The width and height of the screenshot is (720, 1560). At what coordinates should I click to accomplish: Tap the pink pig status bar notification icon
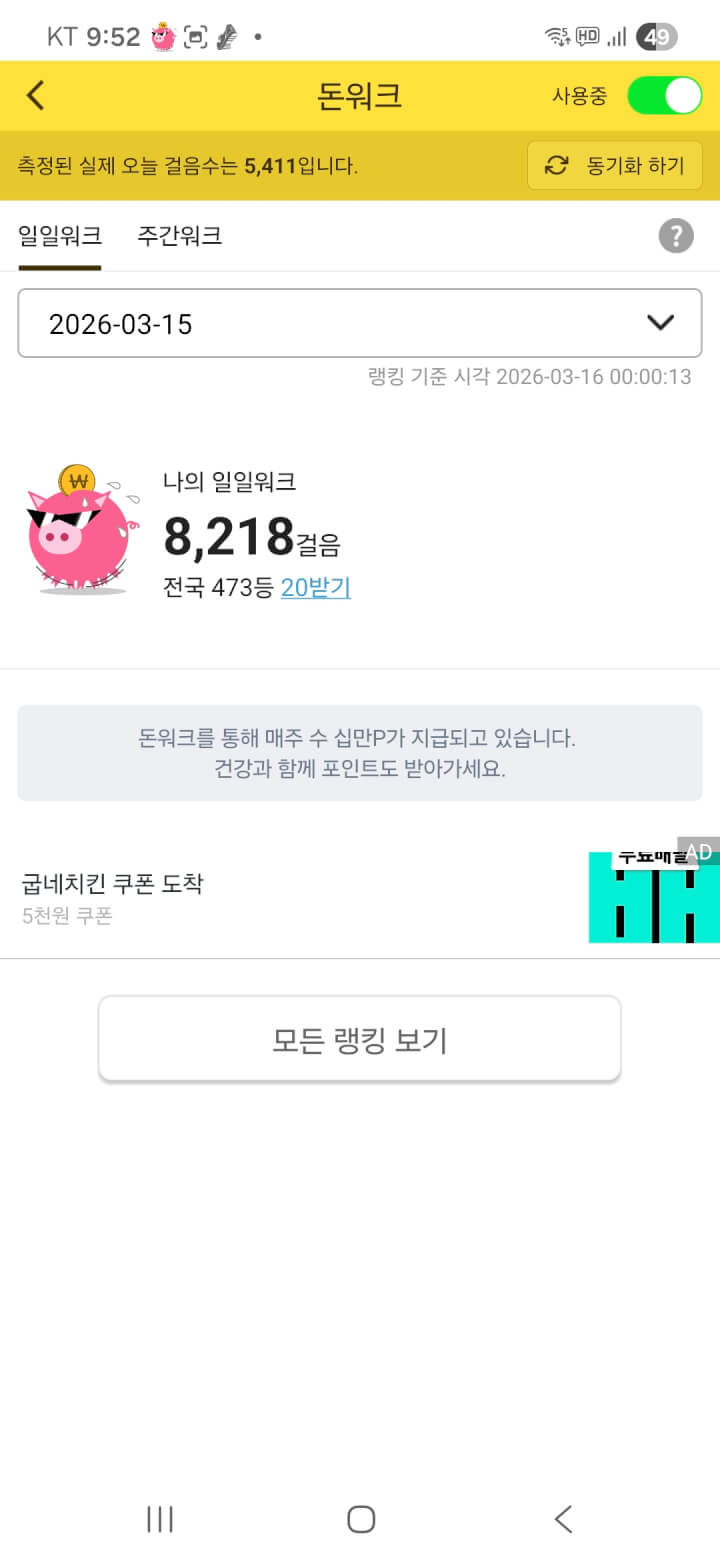tap(163, 37)
